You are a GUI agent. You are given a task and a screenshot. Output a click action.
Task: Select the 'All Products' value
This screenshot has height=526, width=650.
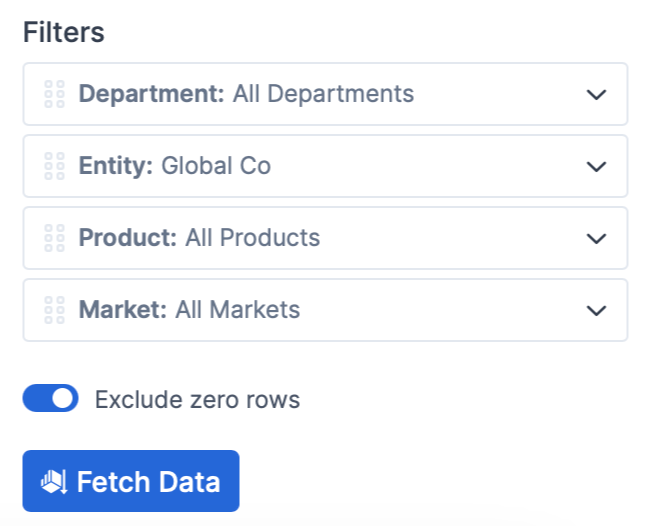pyautogui.click(x=252, y=238)
